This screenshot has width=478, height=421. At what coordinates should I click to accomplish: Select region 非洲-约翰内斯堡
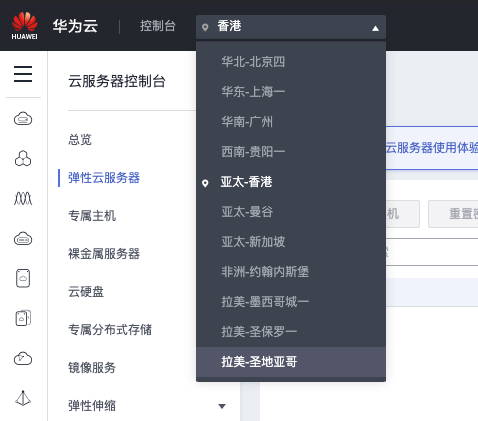[291, 272]
